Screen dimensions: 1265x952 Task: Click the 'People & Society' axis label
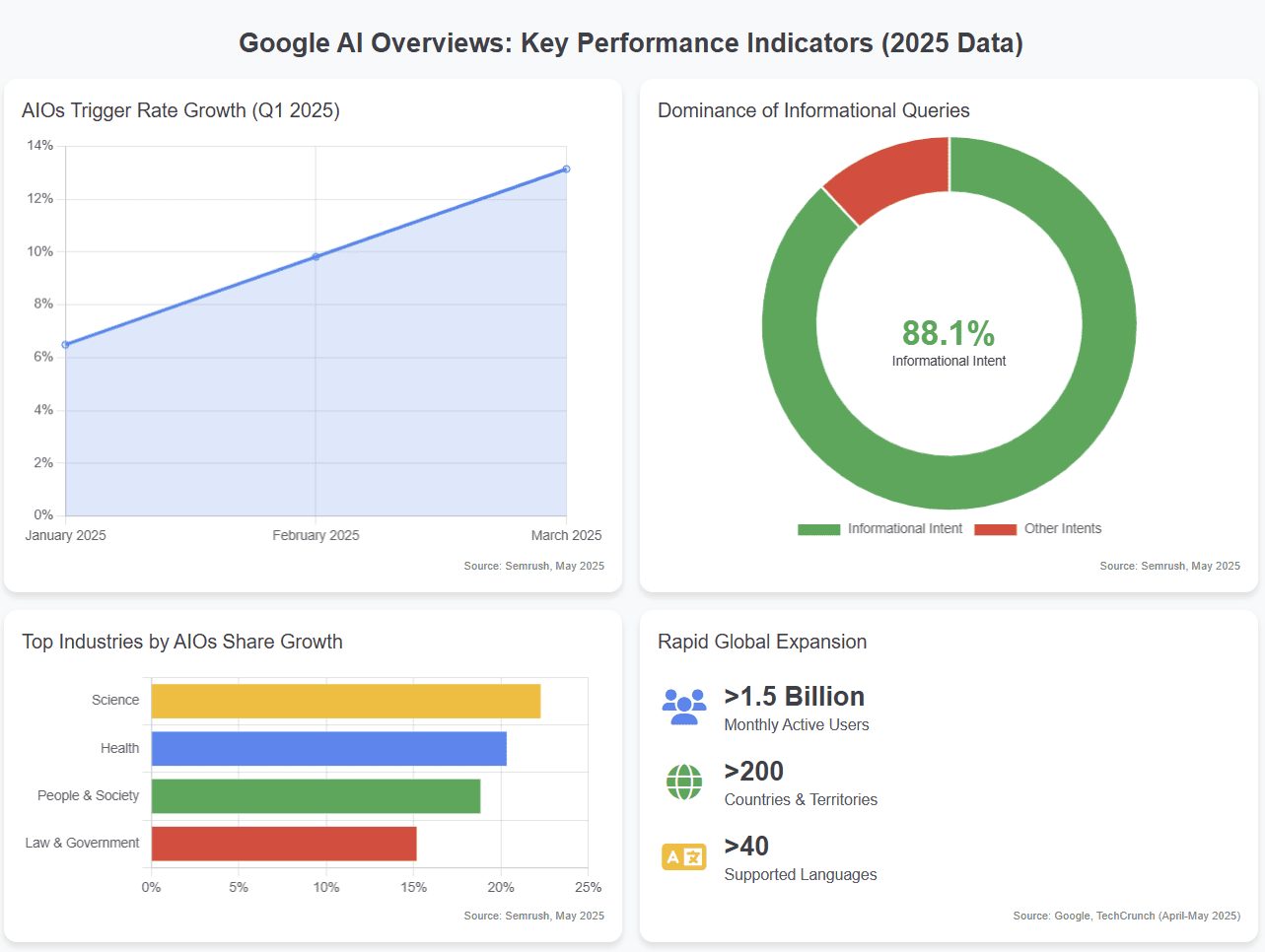[89, 796]
